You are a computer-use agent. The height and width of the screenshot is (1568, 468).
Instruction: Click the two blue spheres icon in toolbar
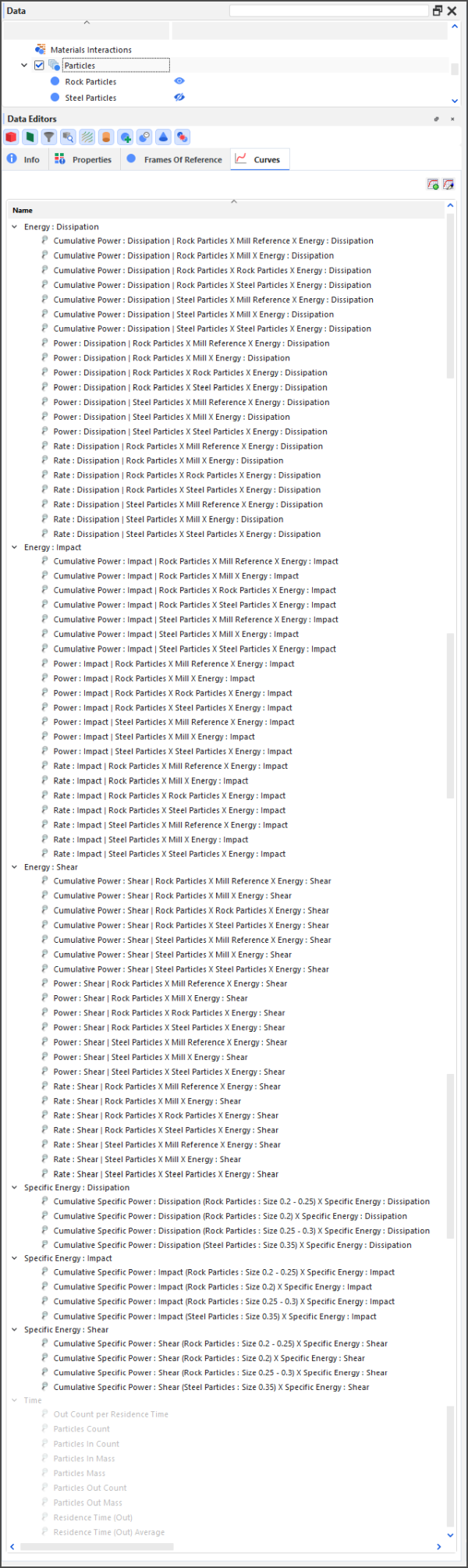click(x=144, y=137)
